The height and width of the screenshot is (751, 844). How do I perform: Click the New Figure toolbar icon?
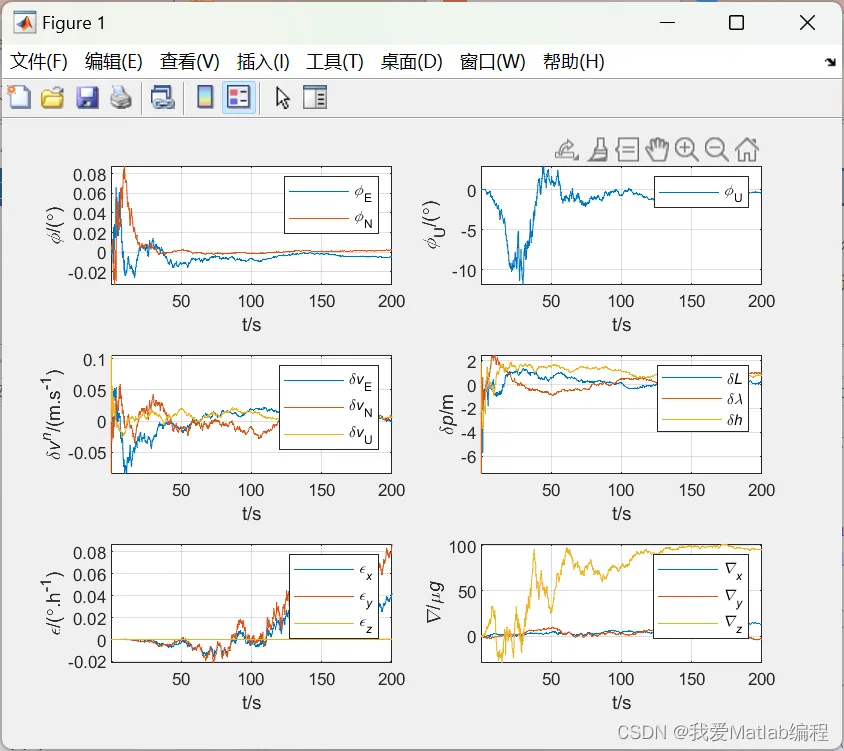click(19, 97)
